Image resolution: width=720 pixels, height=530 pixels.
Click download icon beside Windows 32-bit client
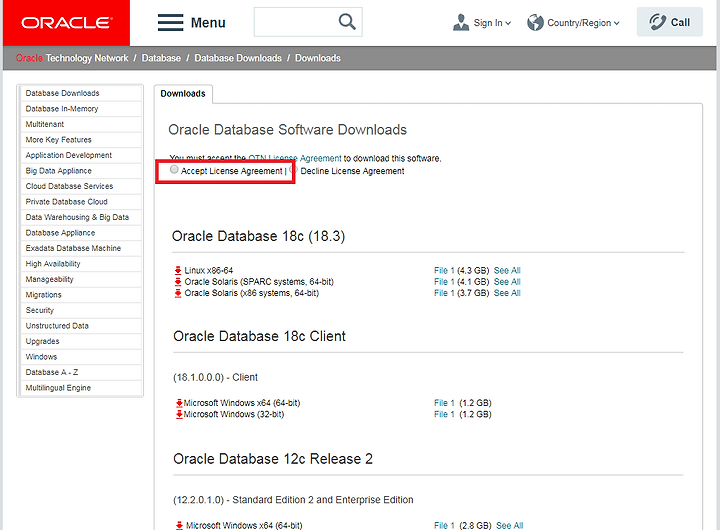(180, 414)
